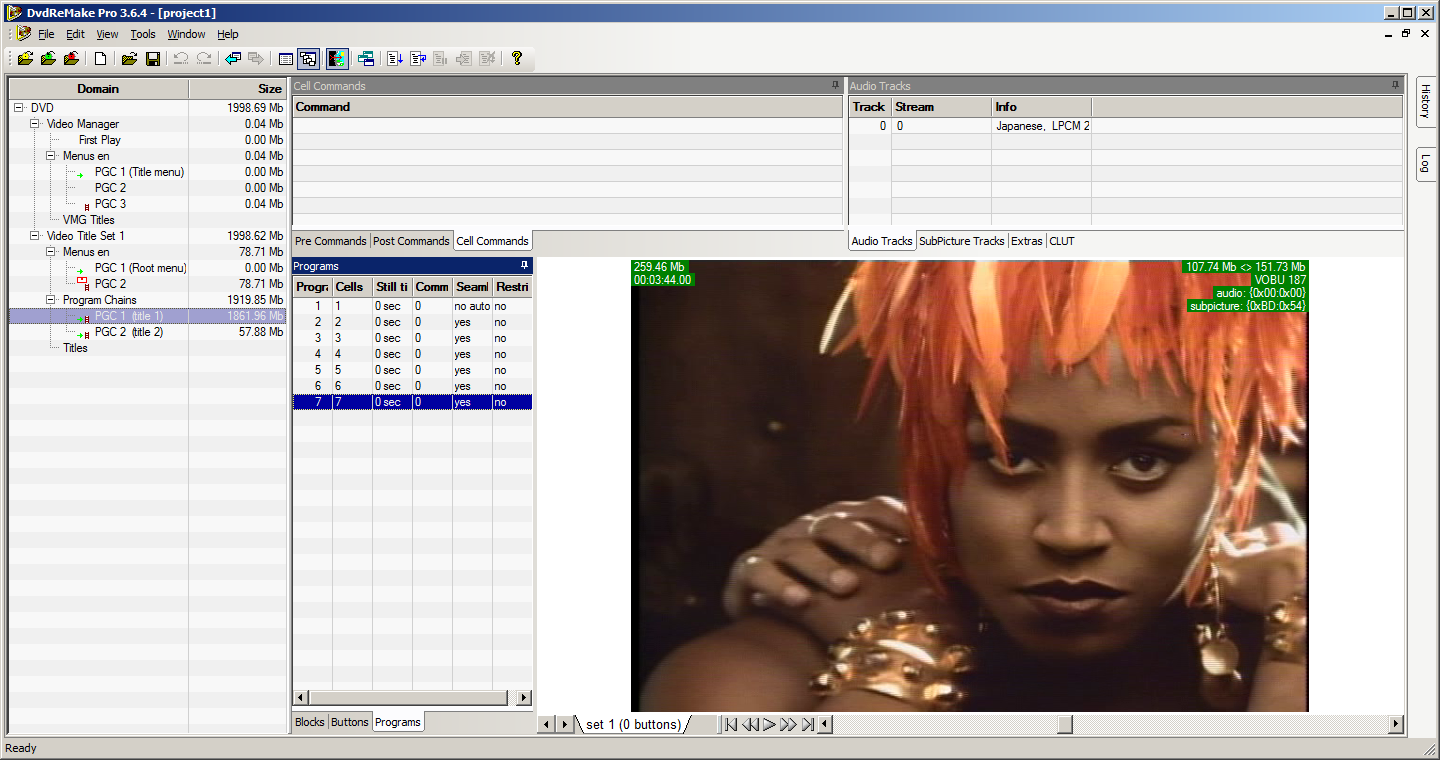Click the command list return-arrow toolbar icon
The image size is (1440, 760).
418,59
